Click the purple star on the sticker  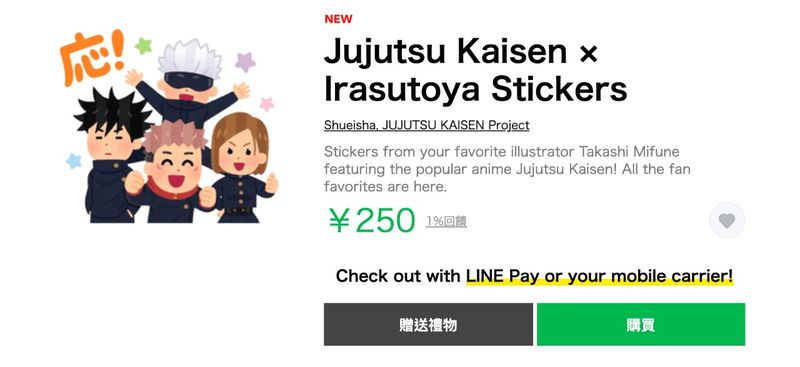click(x=245, y=62)
